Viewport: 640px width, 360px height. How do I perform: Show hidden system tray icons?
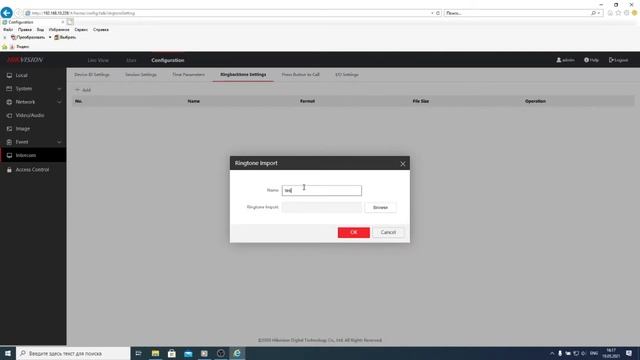[552, 353]
